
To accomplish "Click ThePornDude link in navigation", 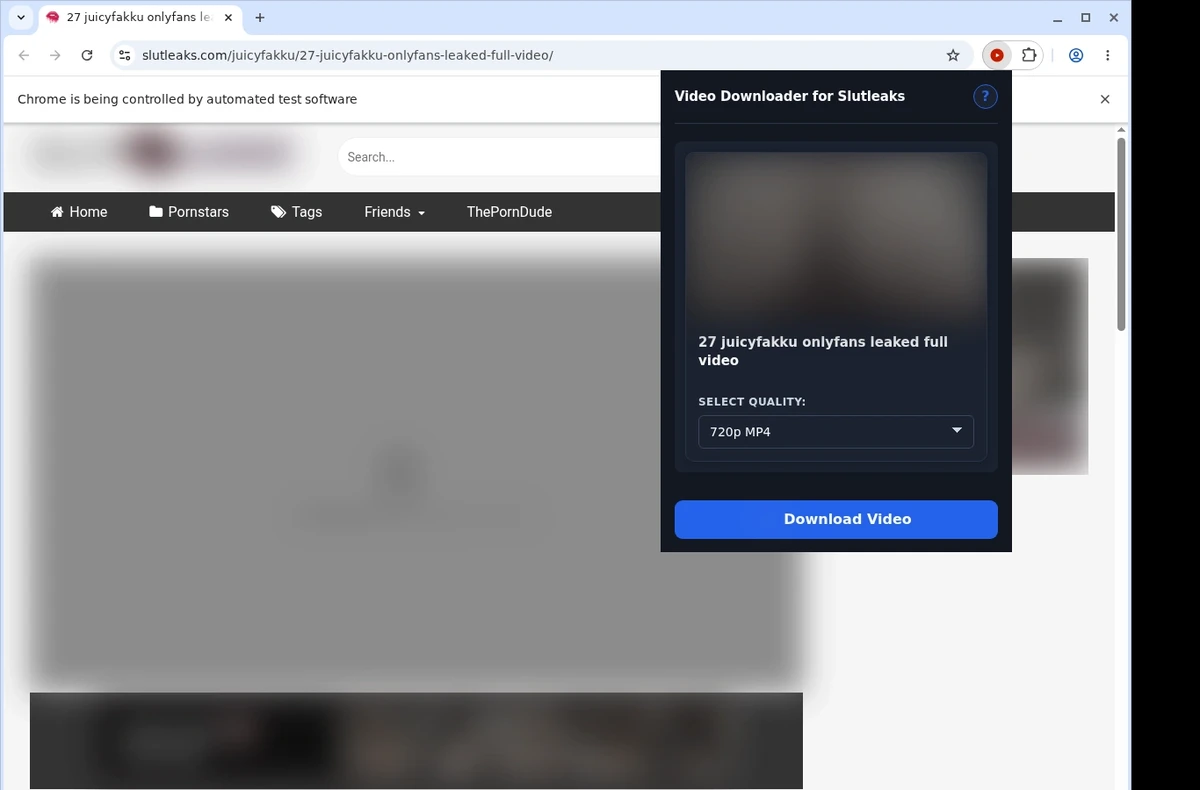I will point(509,212).
